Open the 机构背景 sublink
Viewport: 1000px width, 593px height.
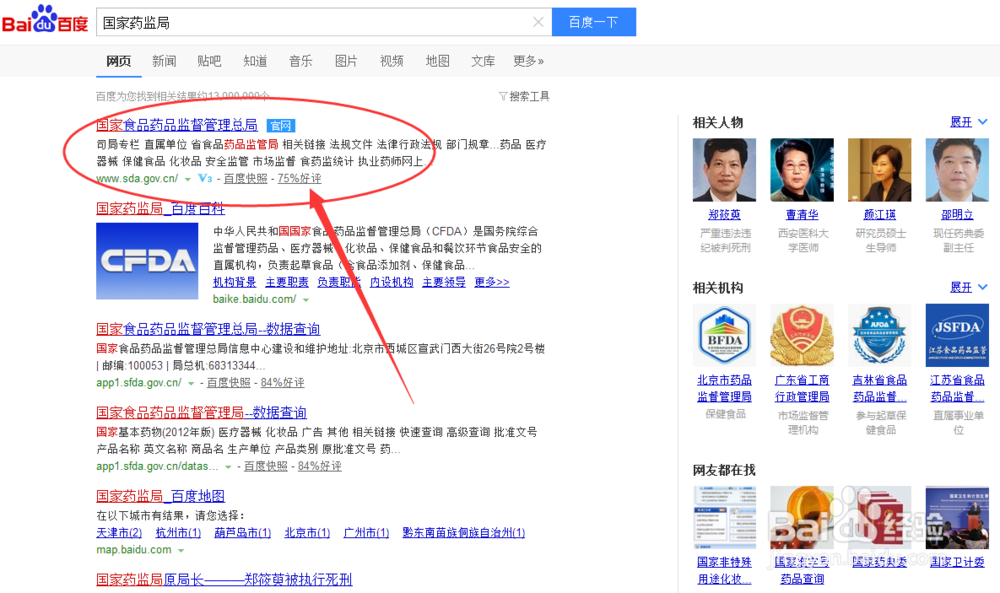[x=235, y=282]
